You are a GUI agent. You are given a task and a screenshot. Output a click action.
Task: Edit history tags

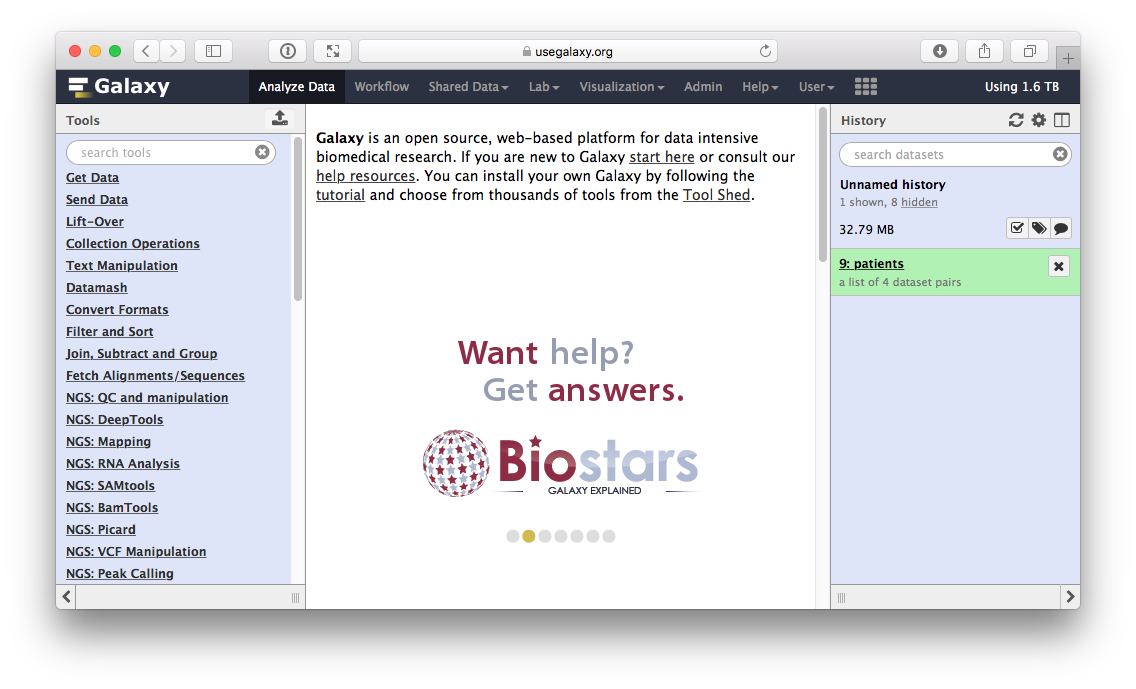pos(1039,229)
